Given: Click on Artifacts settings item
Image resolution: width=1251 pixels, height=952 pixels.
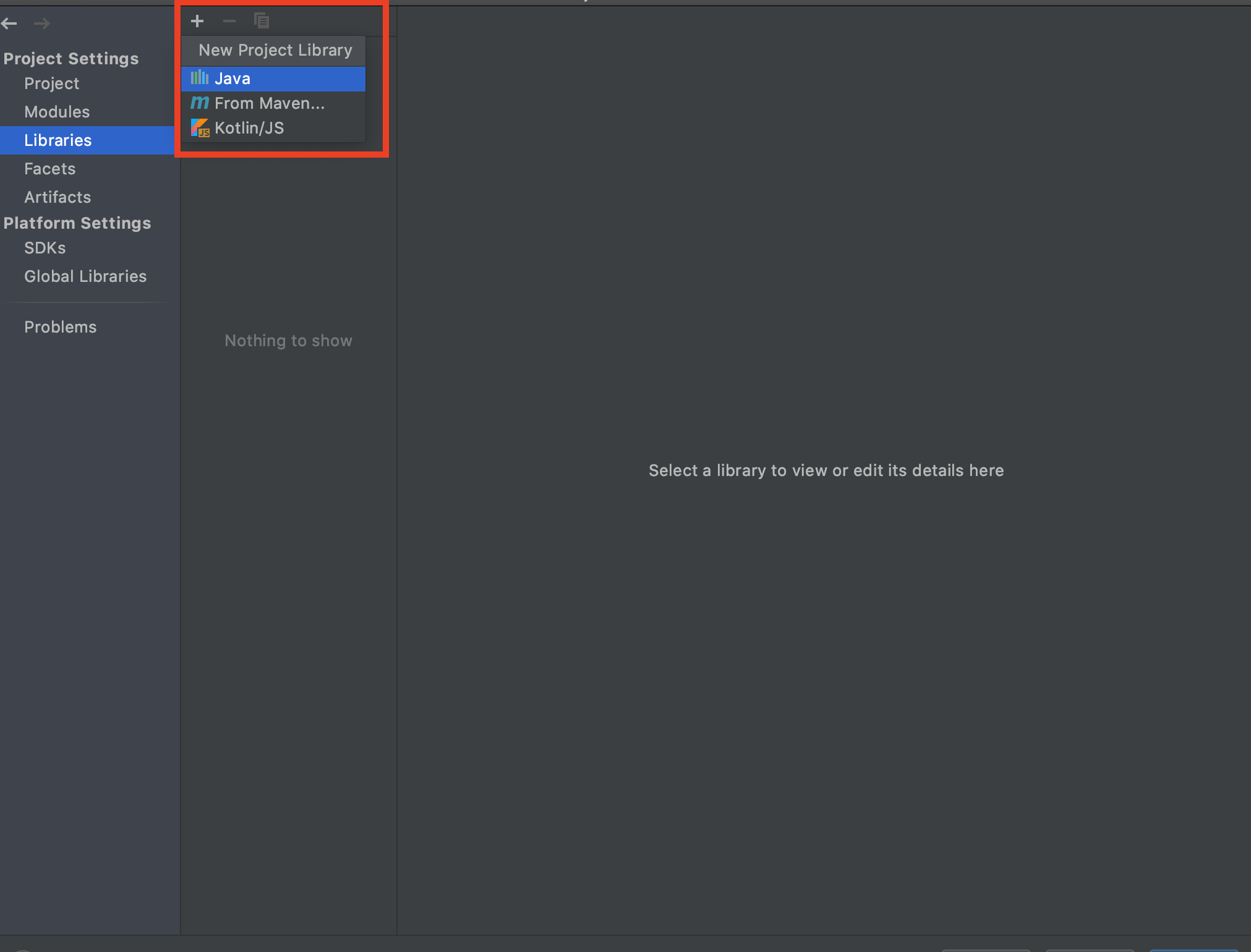Looking at the screenshot, I should point(57,197).
